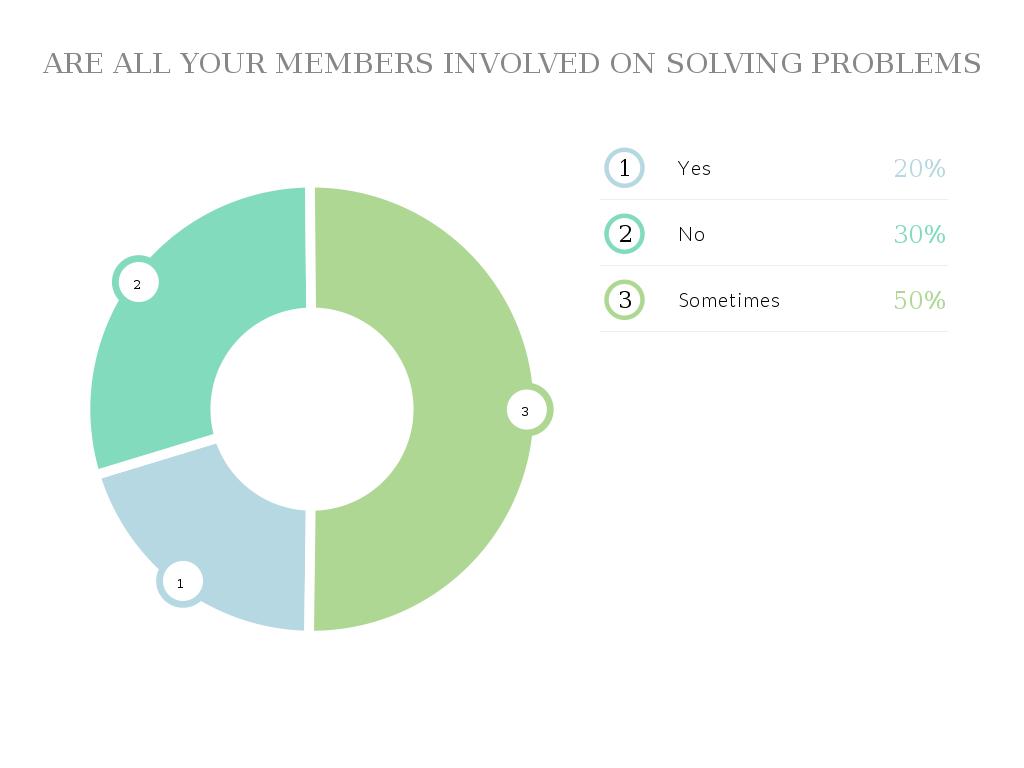Screen dimensions: 1024x768
Task: Click the word PROBLEMS in the title
Action: click(895, 64)
